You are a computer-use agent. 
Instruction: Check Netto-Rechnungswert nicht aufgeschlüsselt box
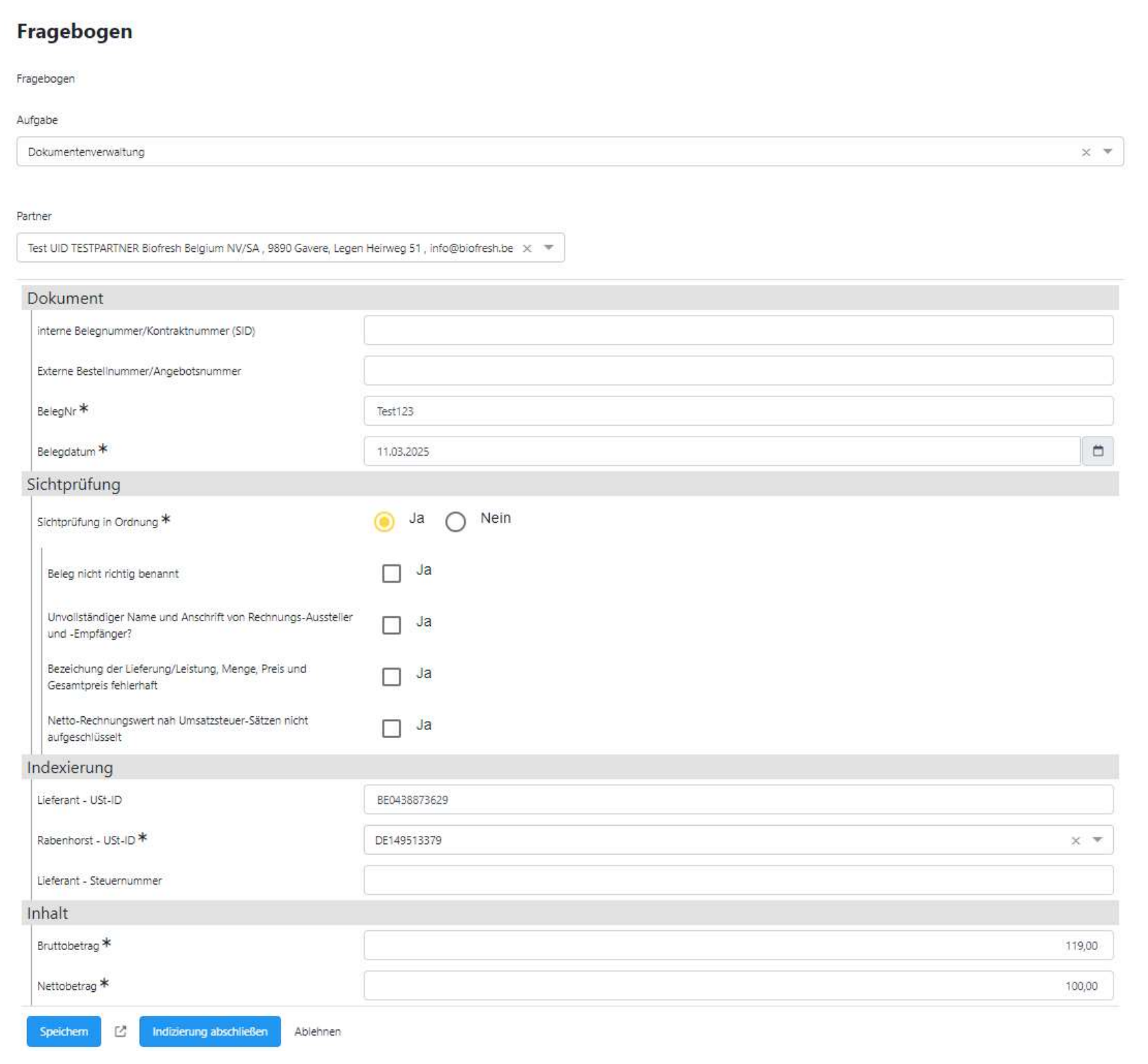pyautogui.click(x=391, y=728)
